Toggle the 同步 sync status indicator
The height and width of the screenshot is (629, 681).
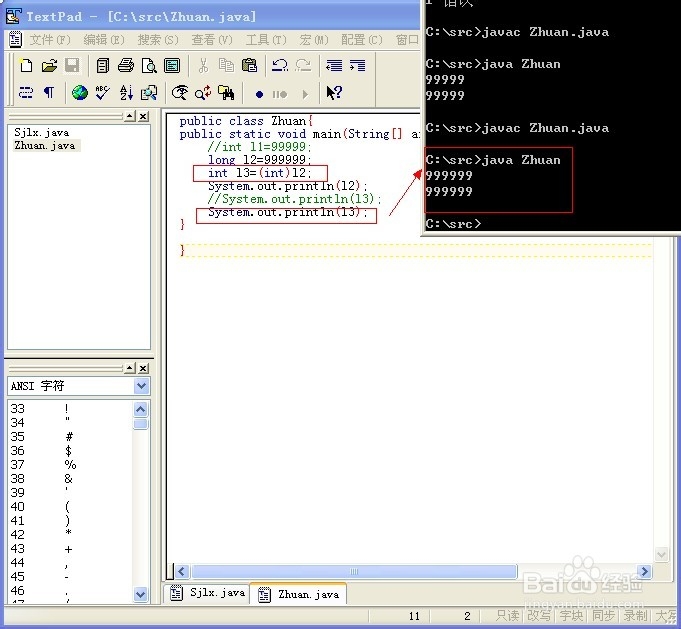[604, 616]
